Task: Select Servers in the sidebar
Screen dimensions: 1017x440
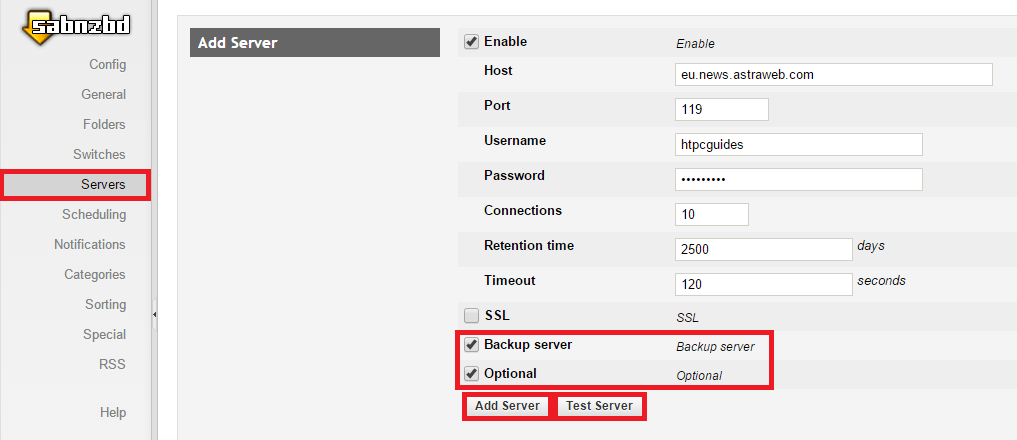Action: coord(103,185)
